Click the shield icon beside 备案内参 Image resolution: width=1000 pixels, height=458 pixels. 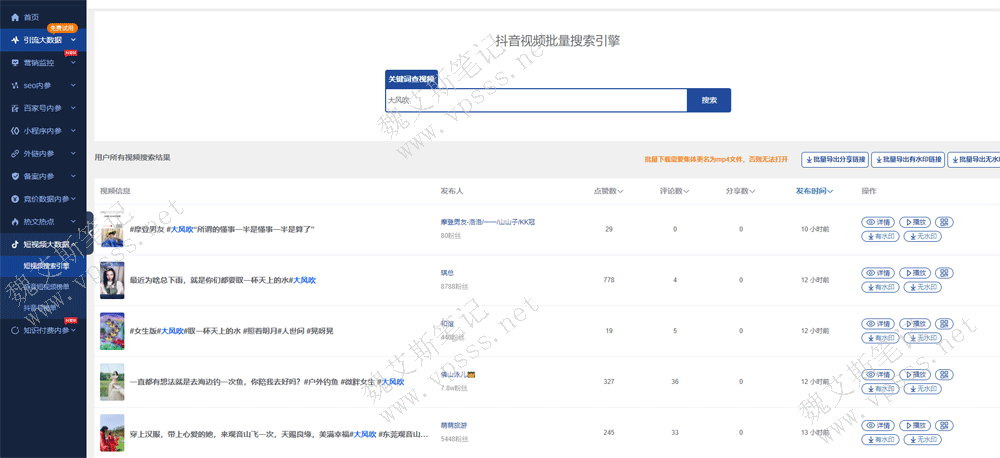(15, 176)
